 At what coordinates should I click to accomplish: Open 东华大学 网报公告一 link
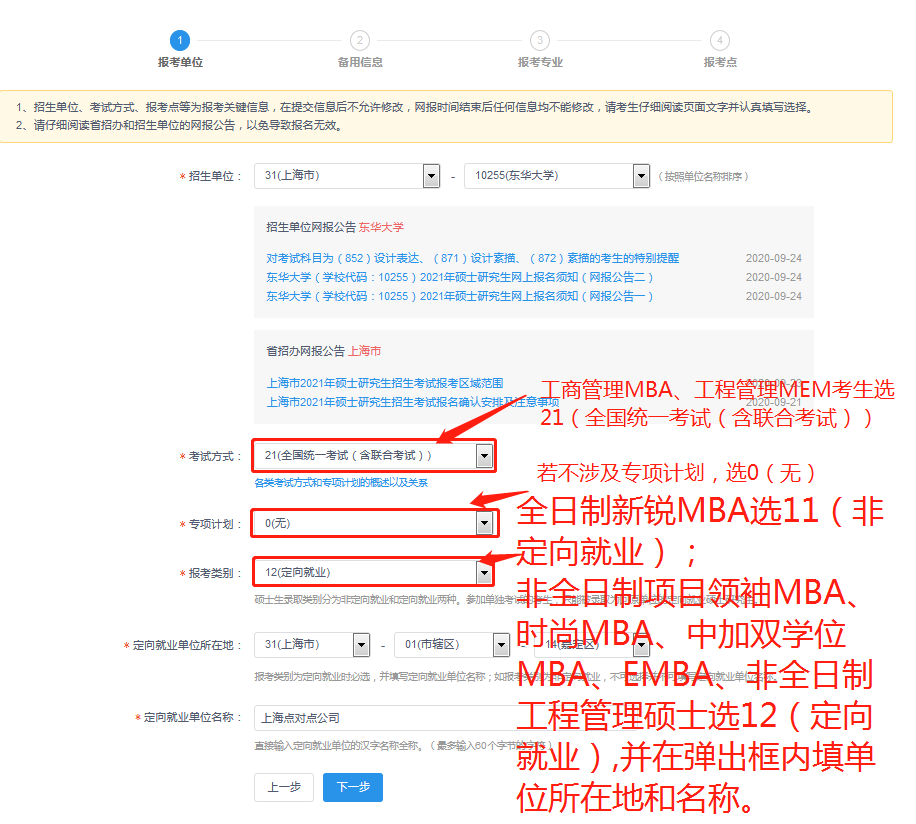(460, 296)
